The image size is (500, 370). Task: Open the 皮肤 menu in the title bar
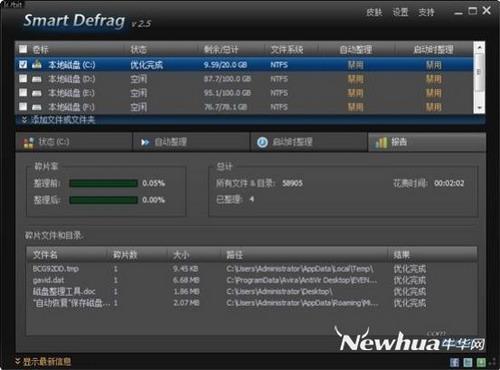click(374, 12)
